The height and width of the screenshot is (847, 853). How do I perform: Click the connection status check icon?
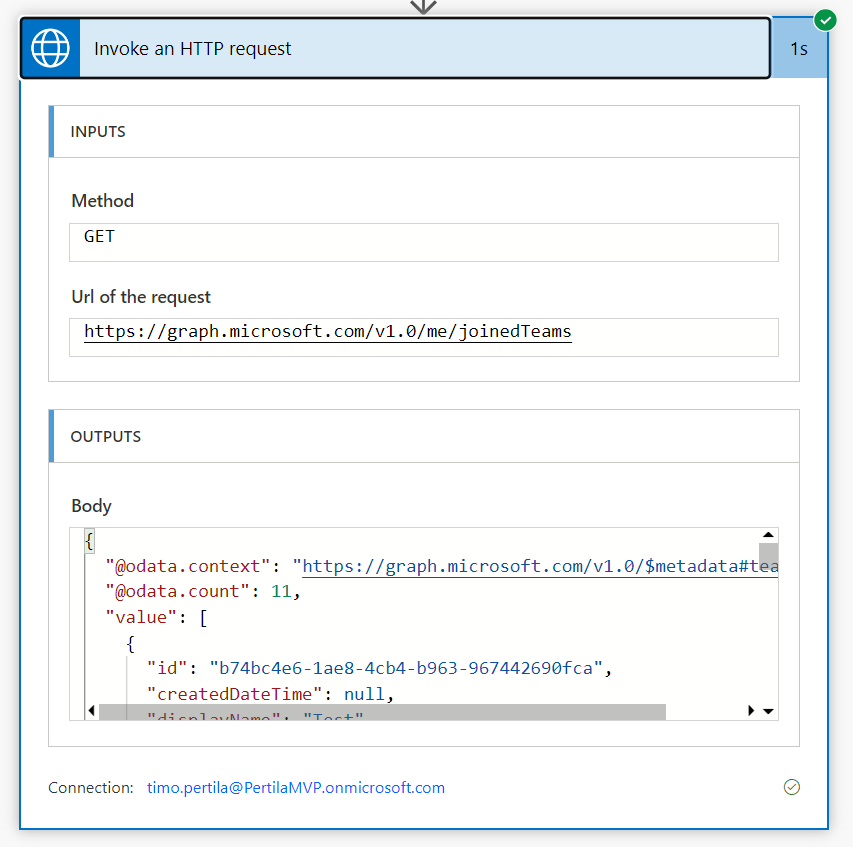pyautogui.click(x=791, y=787)
